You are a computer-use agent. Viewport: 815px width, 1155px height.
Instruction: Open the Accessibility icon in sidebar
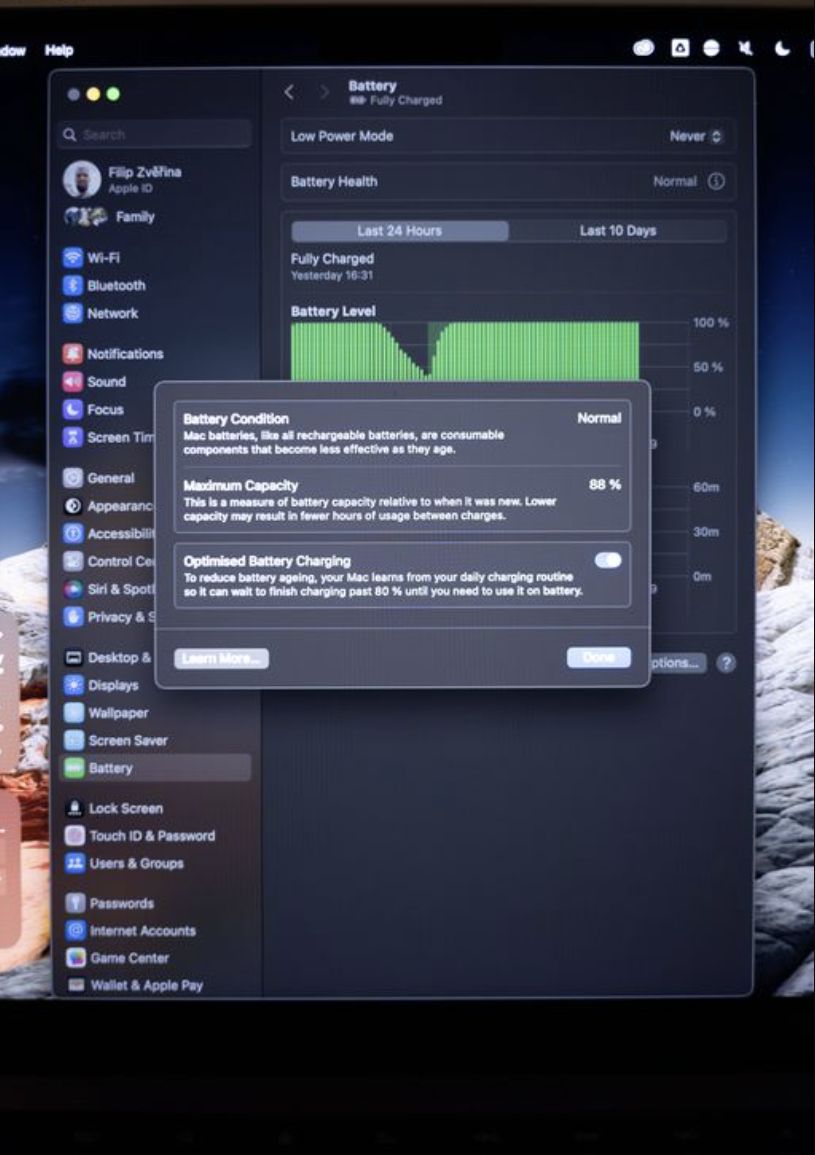[x=72, y=533]
